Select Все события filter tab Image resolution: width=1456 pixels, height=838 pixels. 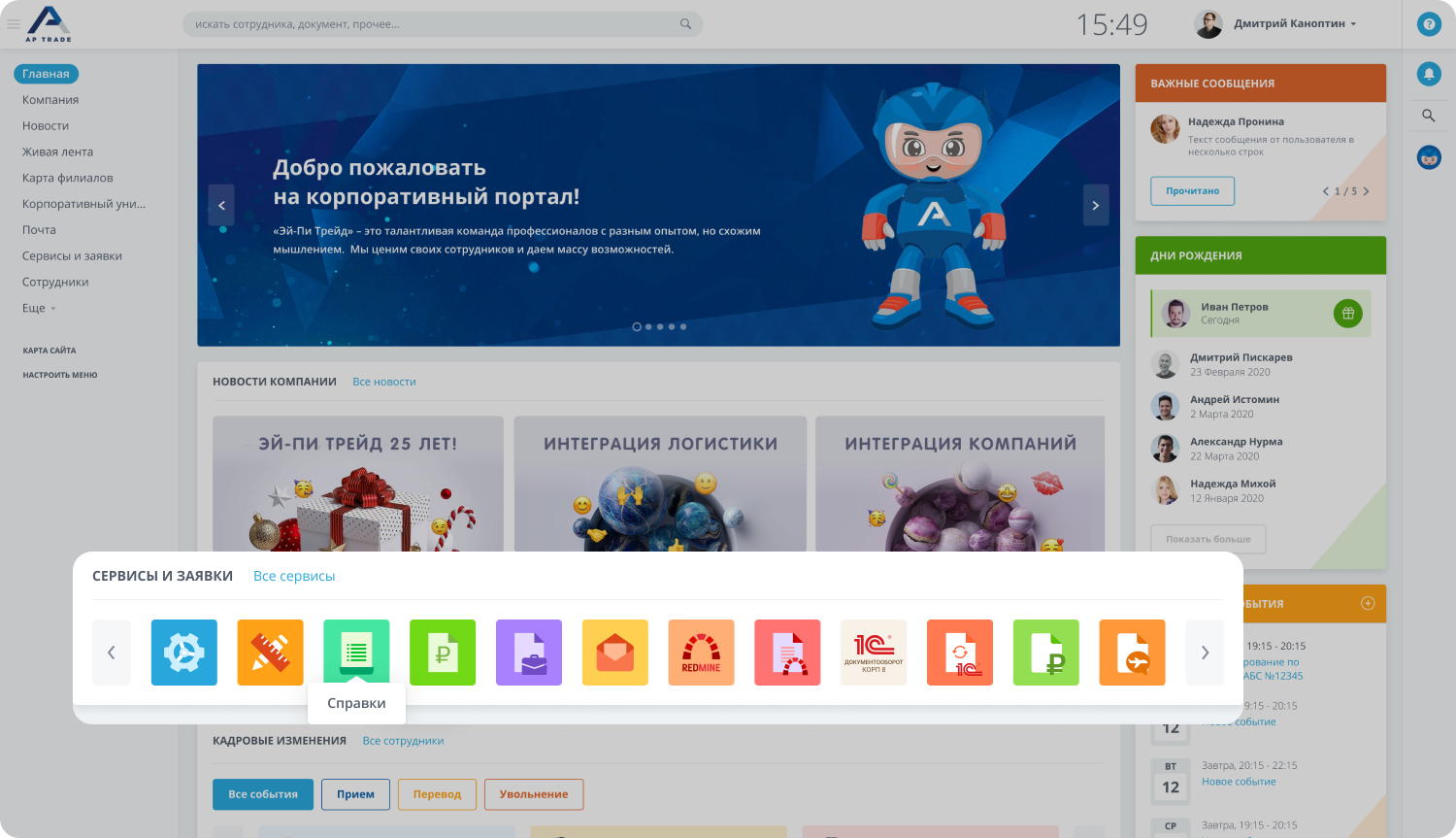(x=263, y=794)
